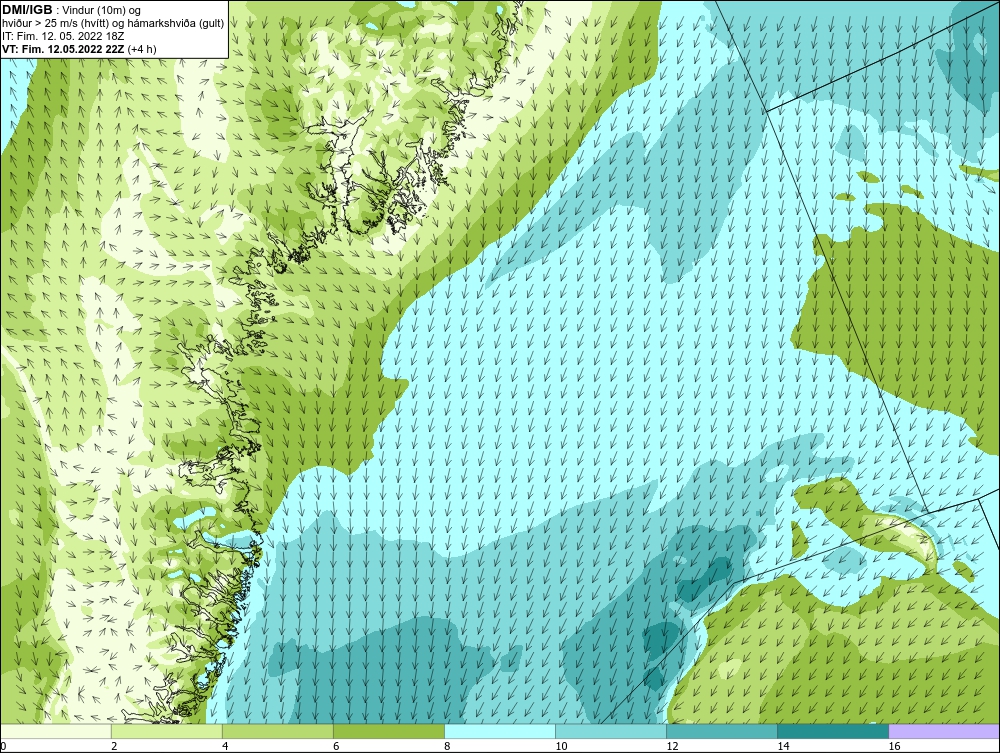Click the legend label '0'

(3, 746)
